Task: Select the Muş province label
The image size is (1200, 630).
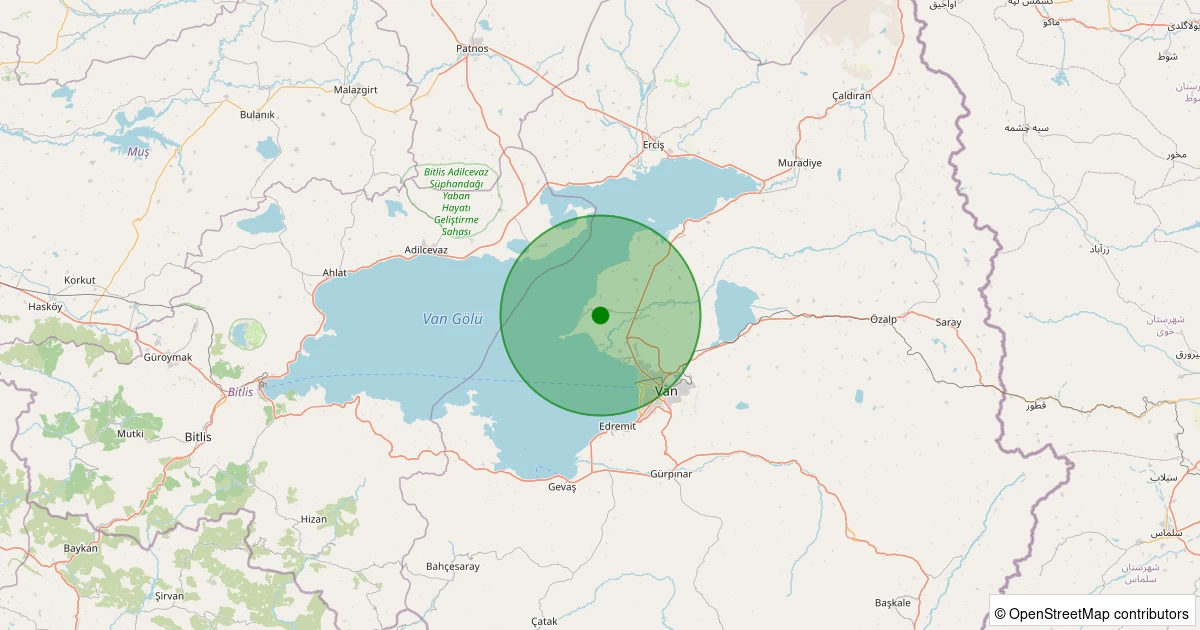Action: point(138,152)
